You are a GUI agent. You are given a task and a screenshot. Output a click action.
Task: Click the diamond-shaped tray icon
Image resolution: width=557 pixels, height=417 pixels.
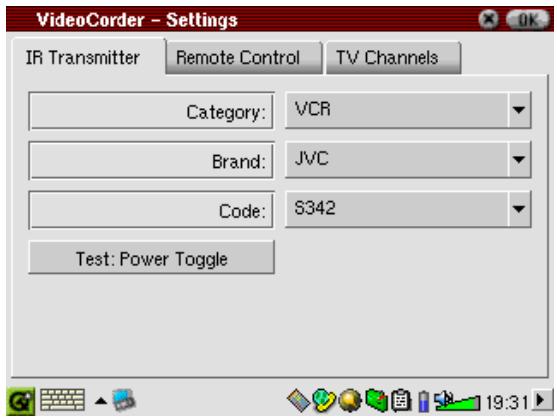298,401
